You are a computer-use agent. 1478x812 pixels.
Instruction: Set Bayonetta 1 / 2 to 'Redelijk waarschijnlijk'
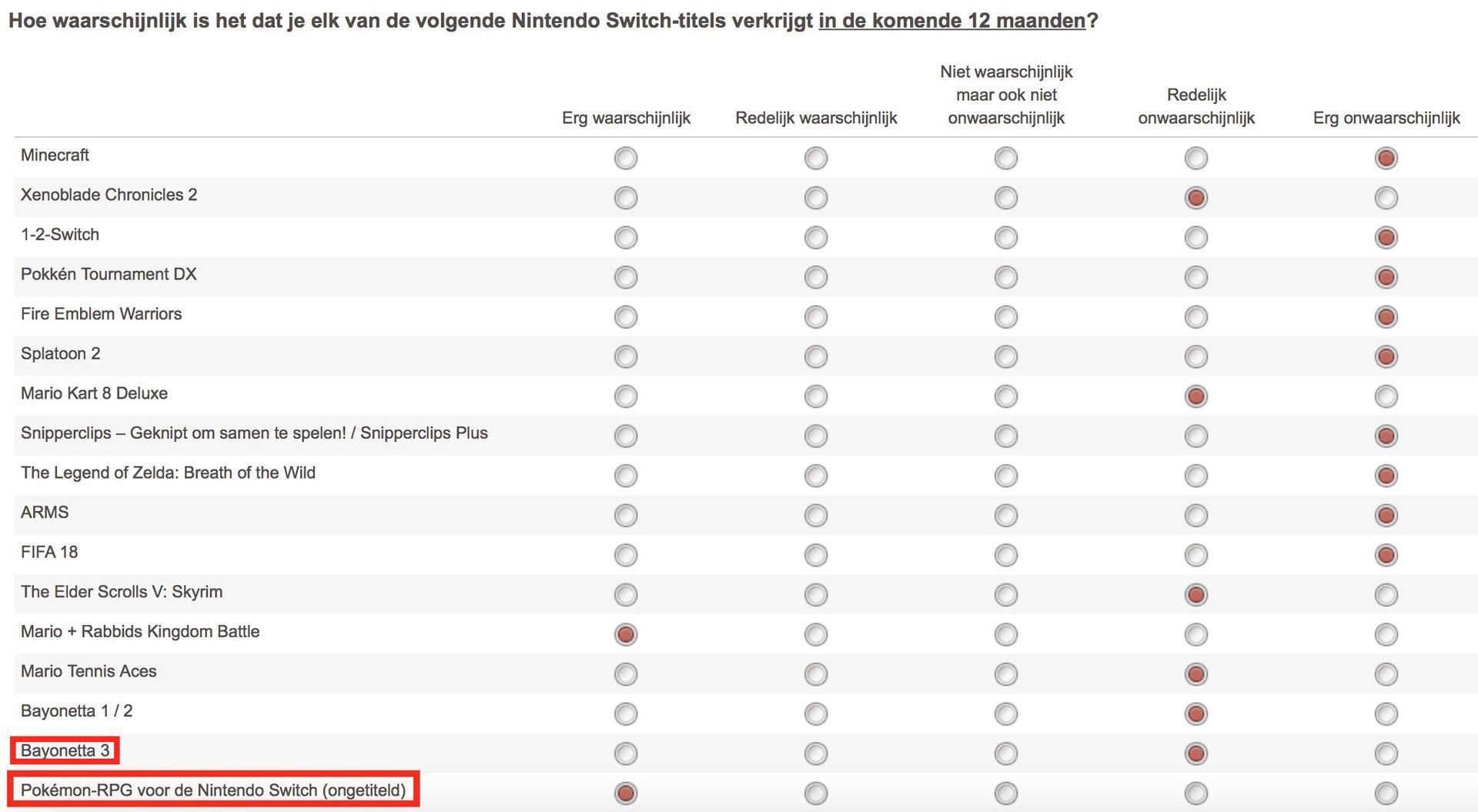coord(816,714)
